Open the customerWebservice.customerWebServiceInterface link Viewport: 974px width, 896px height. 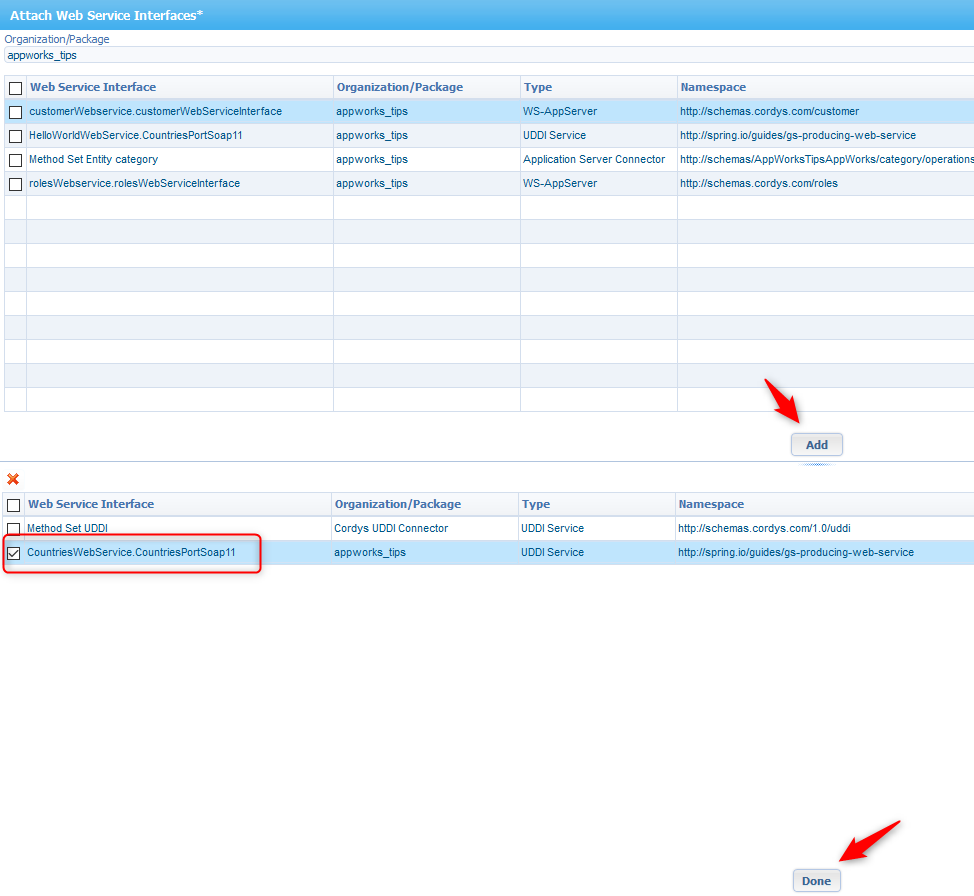click(x=155, y=111)
